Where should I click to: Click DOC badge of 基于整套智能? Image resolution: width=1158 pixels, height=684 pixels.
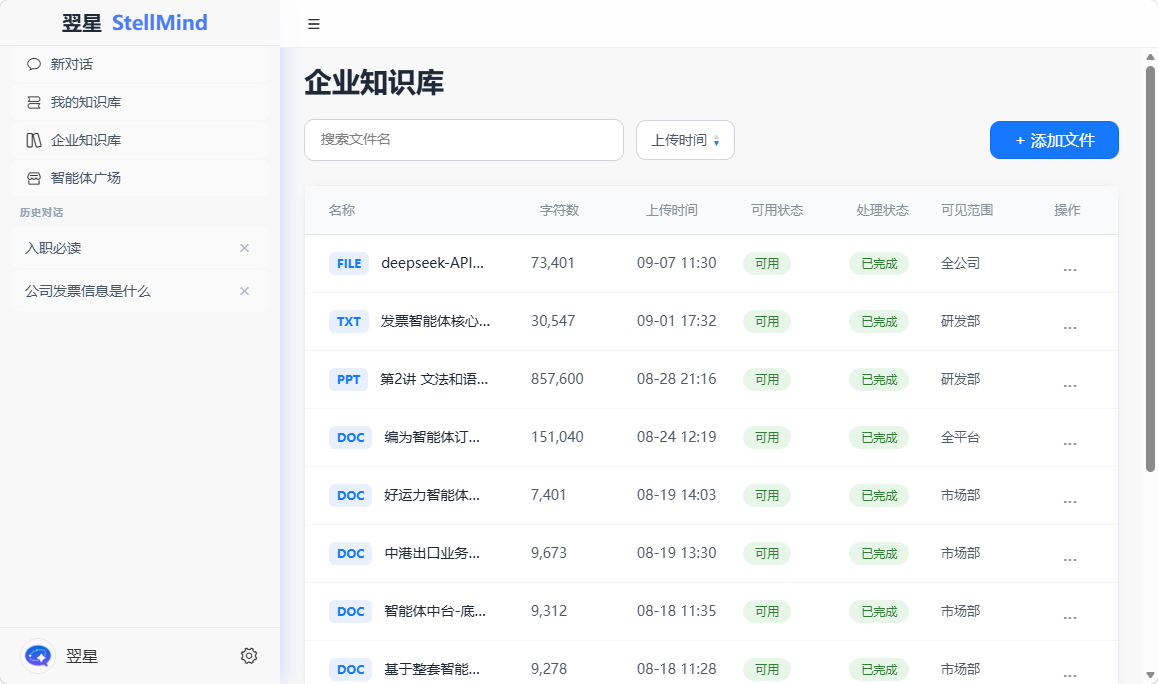tap(350, 669)
